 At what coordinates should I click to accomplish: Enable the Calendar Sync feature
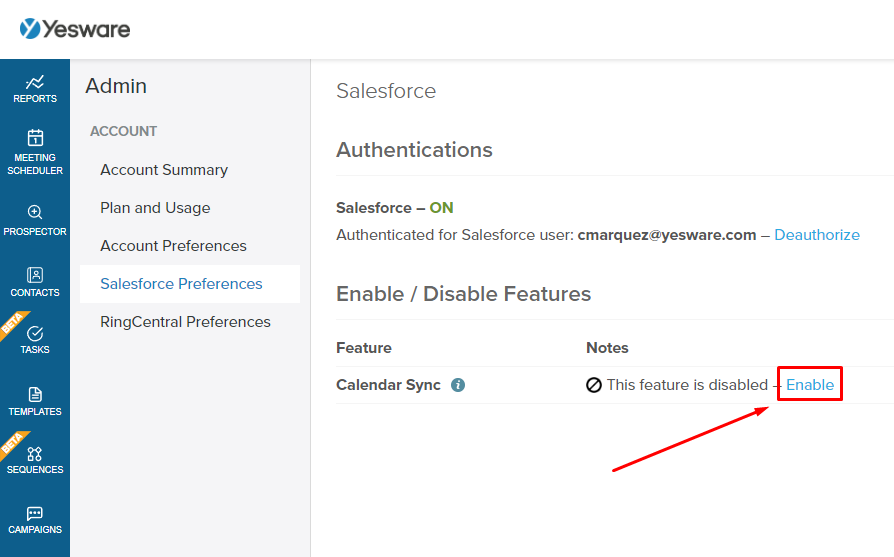pos(810,385)
